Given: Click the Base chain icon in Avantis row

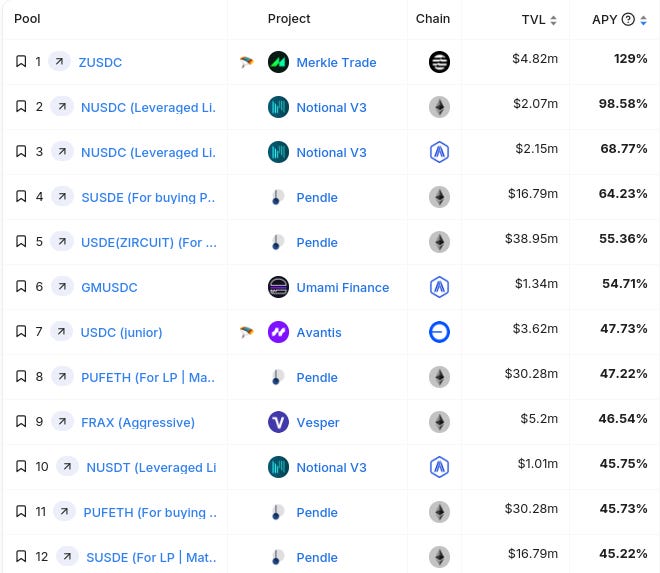Looking at the screenshot, I should [x=439, y=332].
